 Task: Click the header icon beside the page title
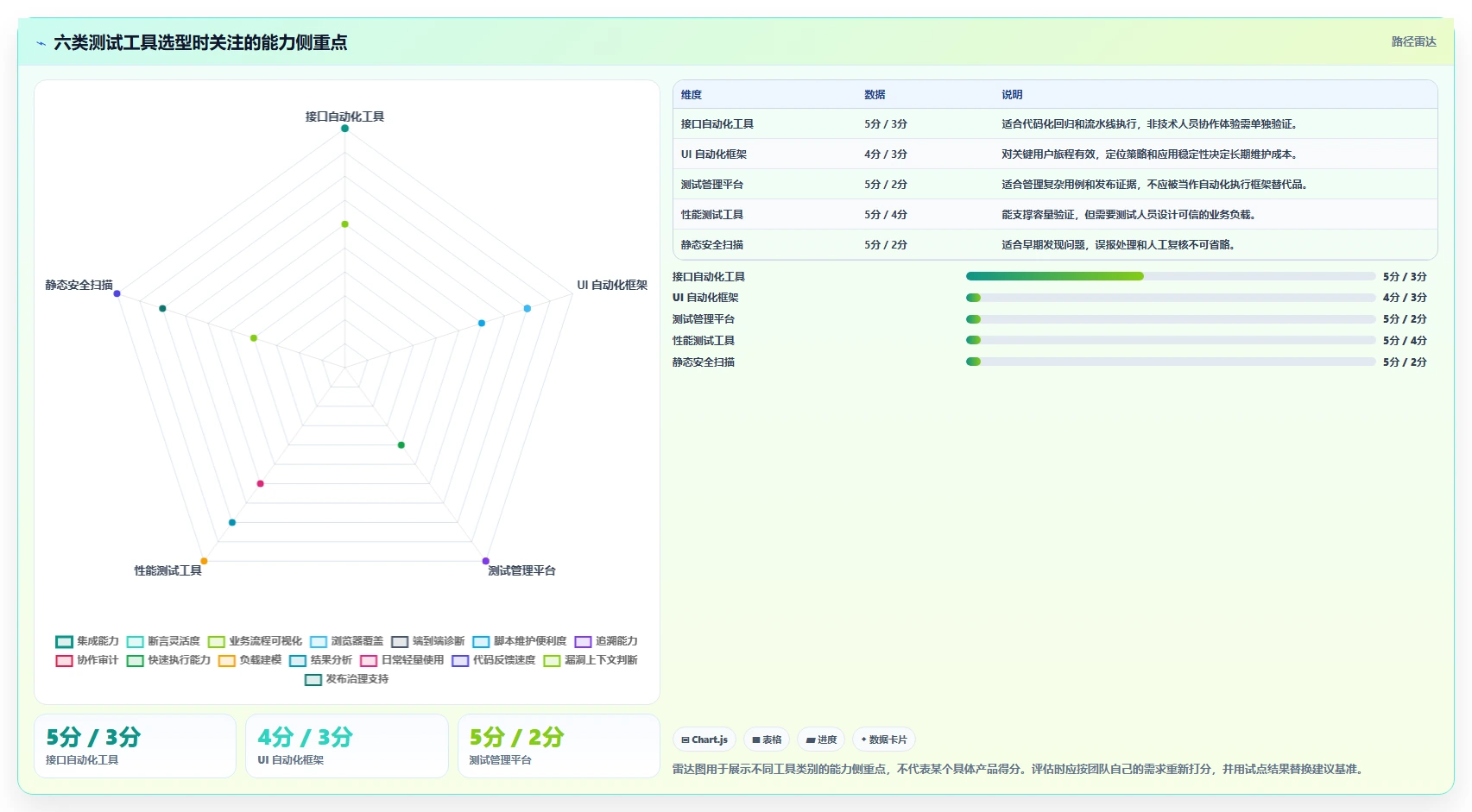click(x=41, y=43)
